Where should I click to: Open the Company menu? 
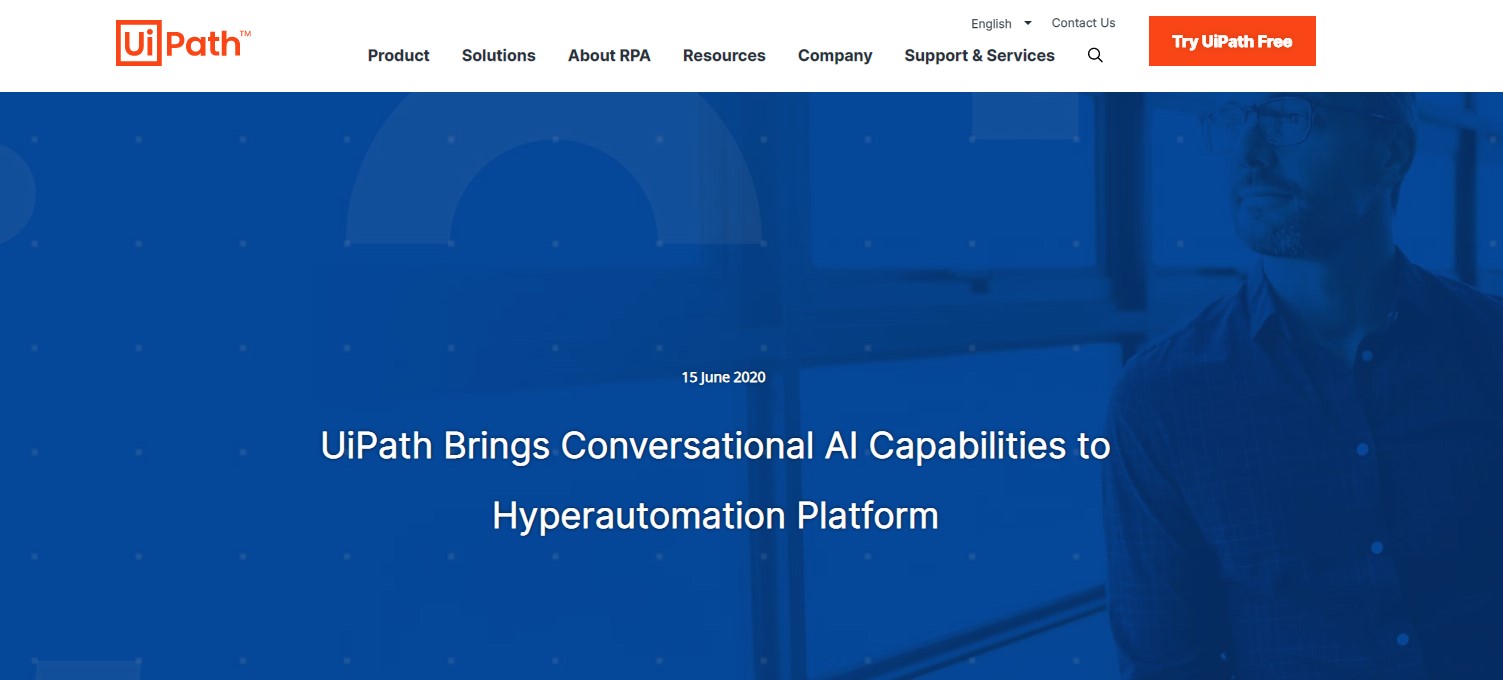[x=835, y=56]
